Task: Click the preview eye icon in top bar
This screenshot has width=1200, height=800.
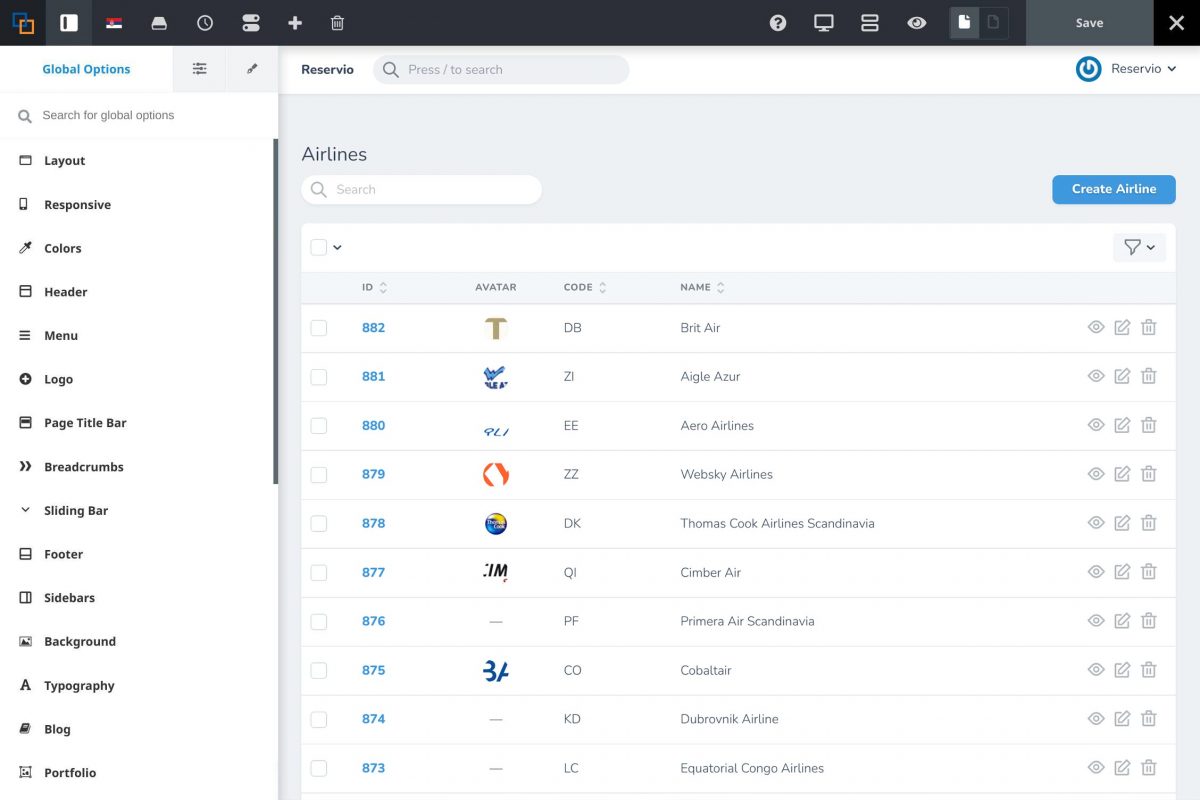Action: (916, 23)
